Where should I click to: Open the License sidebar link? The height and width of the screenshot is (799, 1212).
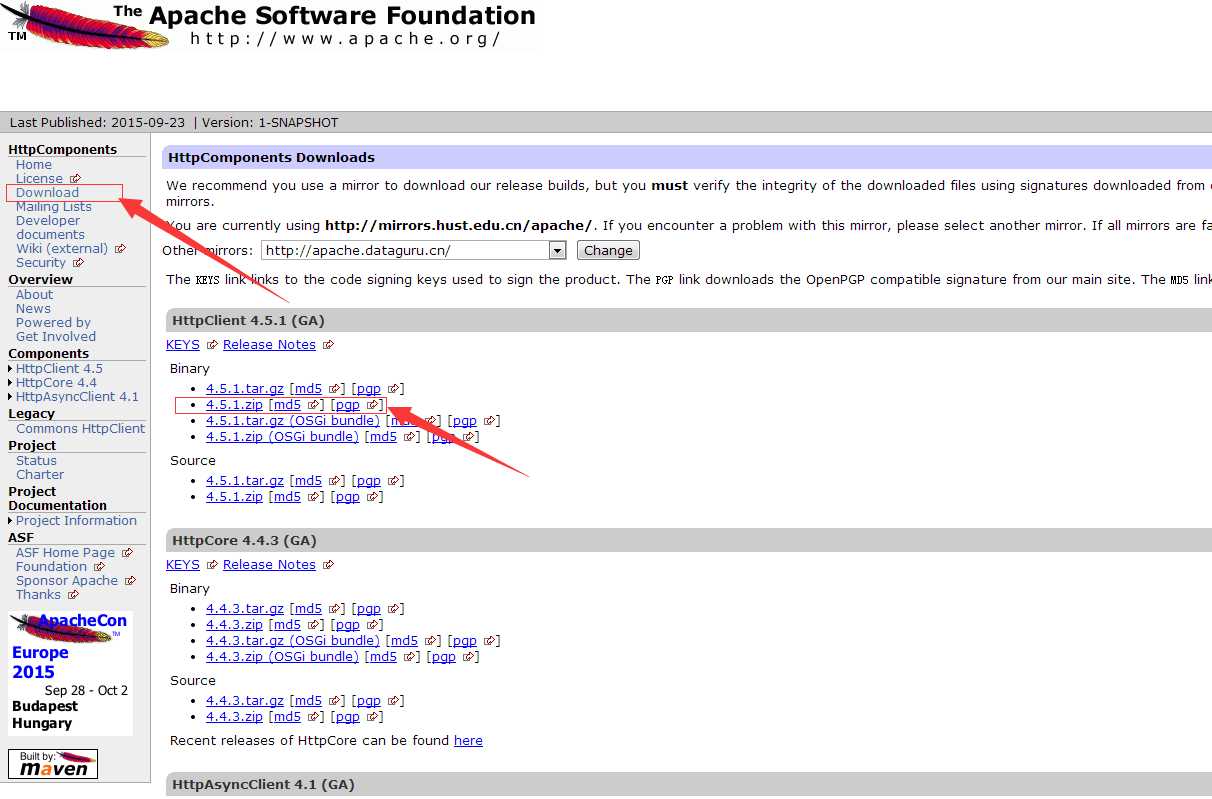(39, 179)
